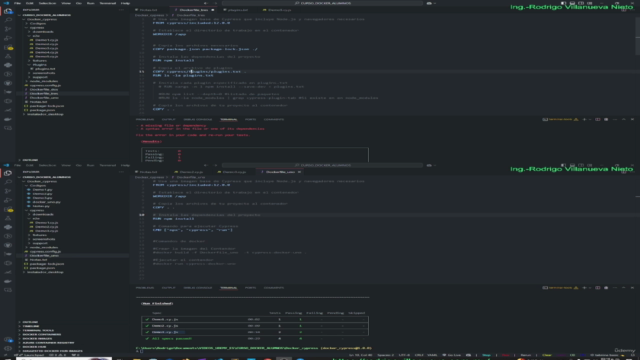Toggle panel layout icon in top window

click(x=572, y=3)
